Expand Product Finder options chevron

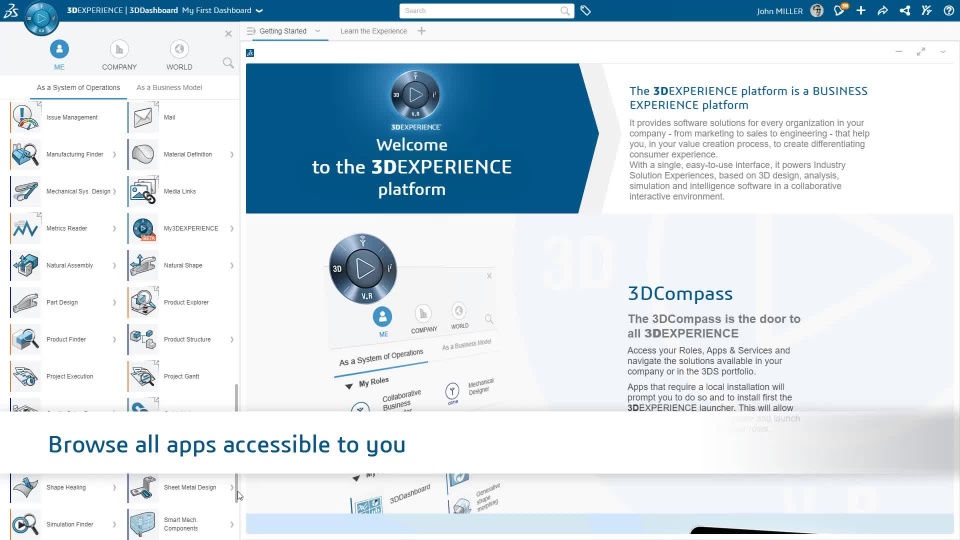pyautogui.click(x=114, y=339)
